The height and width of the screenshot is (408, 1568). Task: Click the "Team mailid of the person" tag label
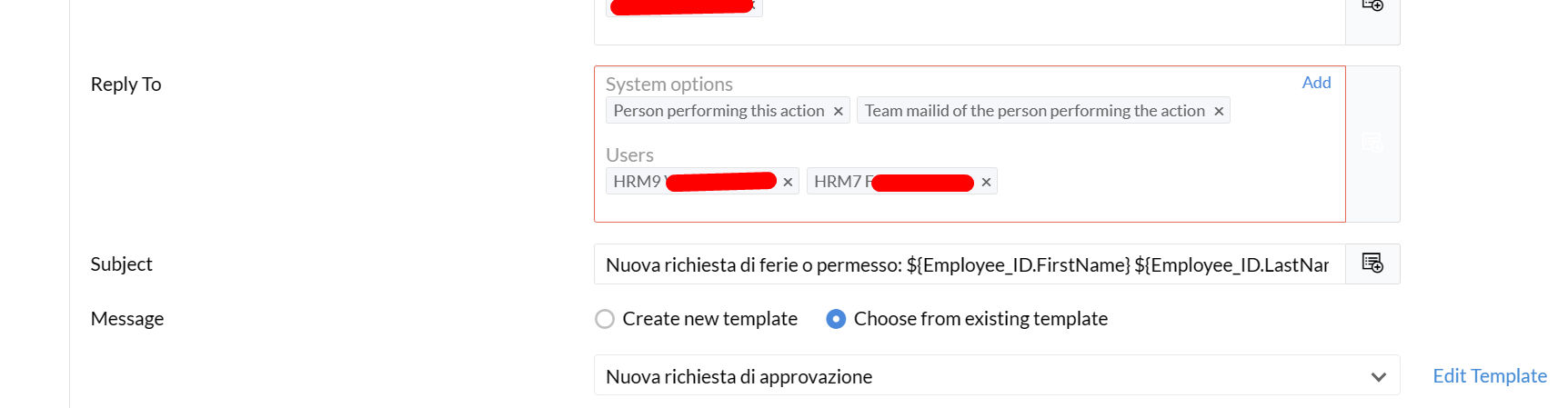click(1034, 111)
